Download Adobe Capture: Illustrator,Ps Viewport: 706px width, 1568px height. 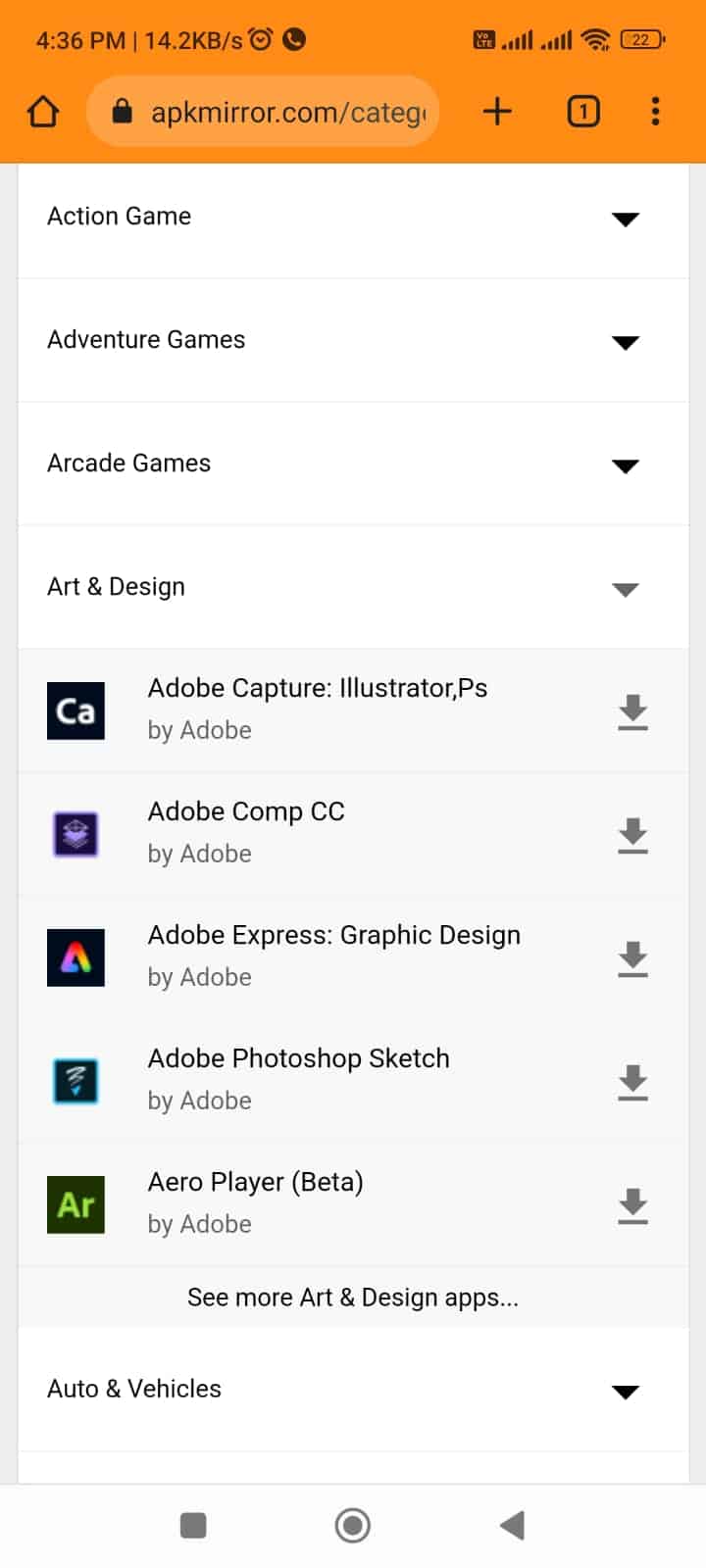pyautogui.click(x=632, y=711)
